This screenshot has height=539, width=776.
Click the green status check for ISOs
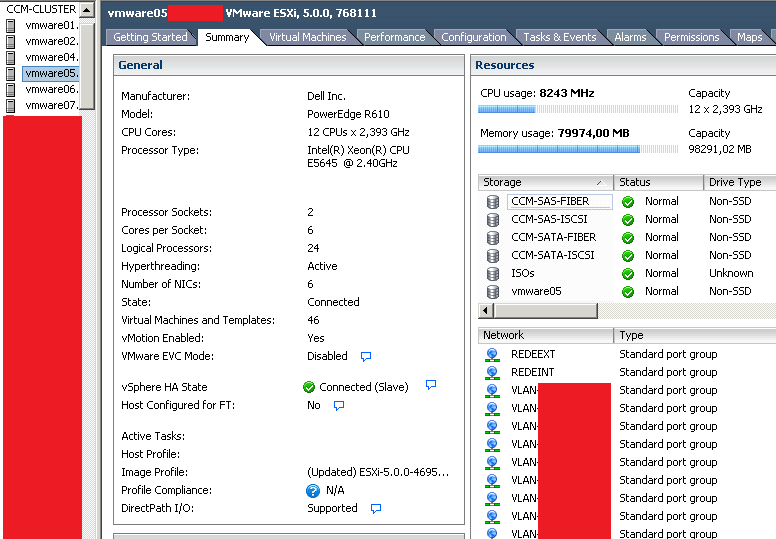(628, 274)
